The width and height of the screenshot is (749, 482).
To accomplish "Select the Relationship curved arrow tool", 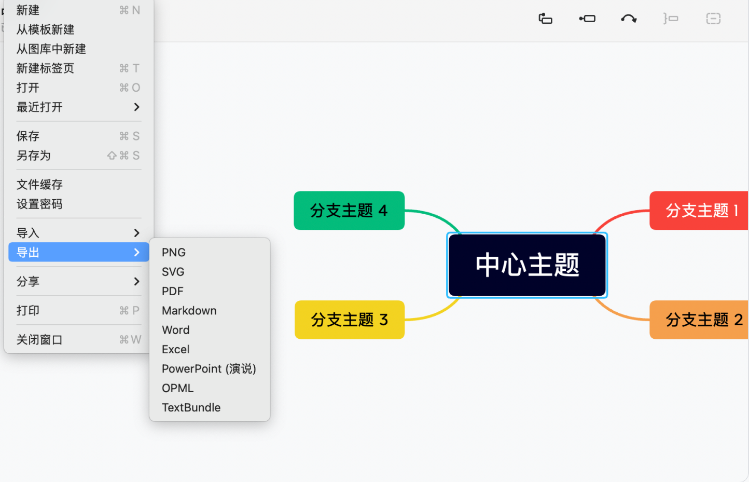I will pyautogui.click(x=629, y=19).
